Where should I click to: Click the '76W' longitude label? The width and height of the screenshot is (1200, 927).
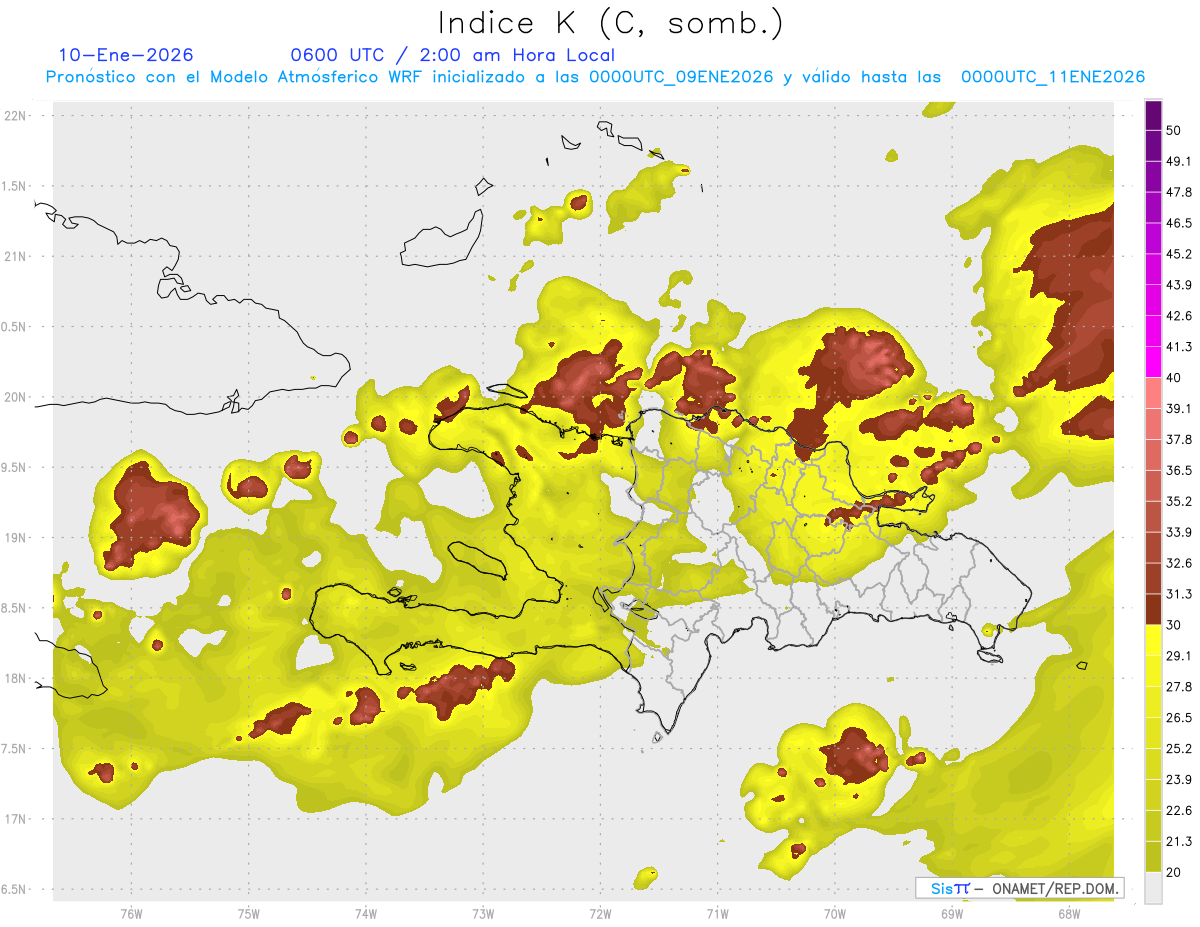click(x=131, y=914)
